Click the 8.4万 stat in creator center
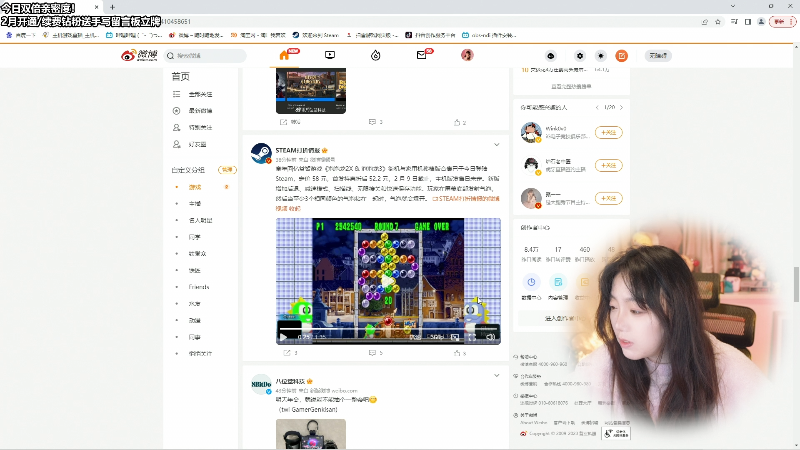The height and width of the screenshot is (450, 800). 531,249
